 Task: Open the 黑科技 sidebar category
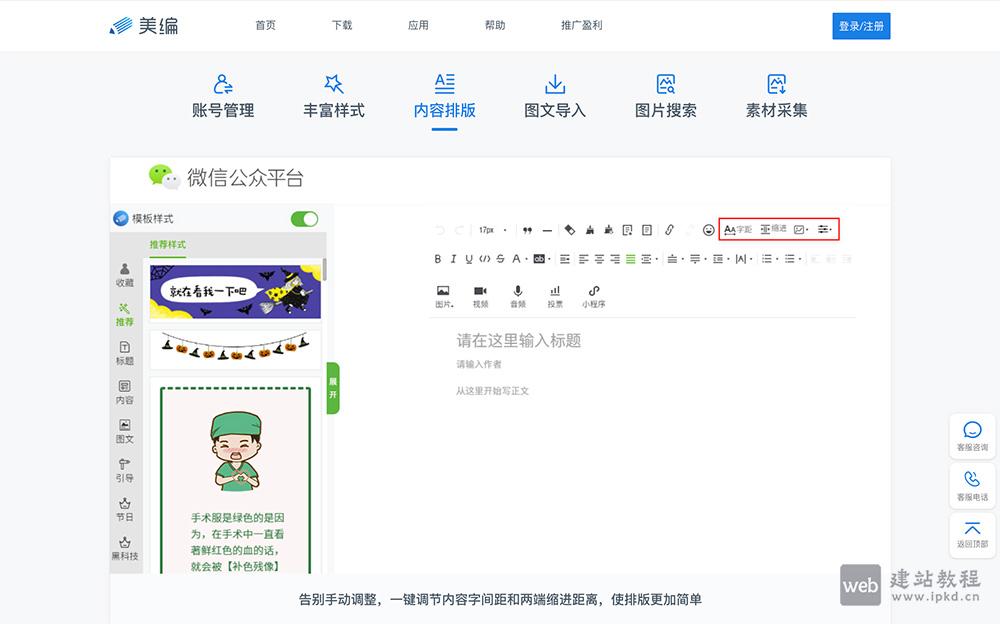pyautogui.click(x=125, y=549)
